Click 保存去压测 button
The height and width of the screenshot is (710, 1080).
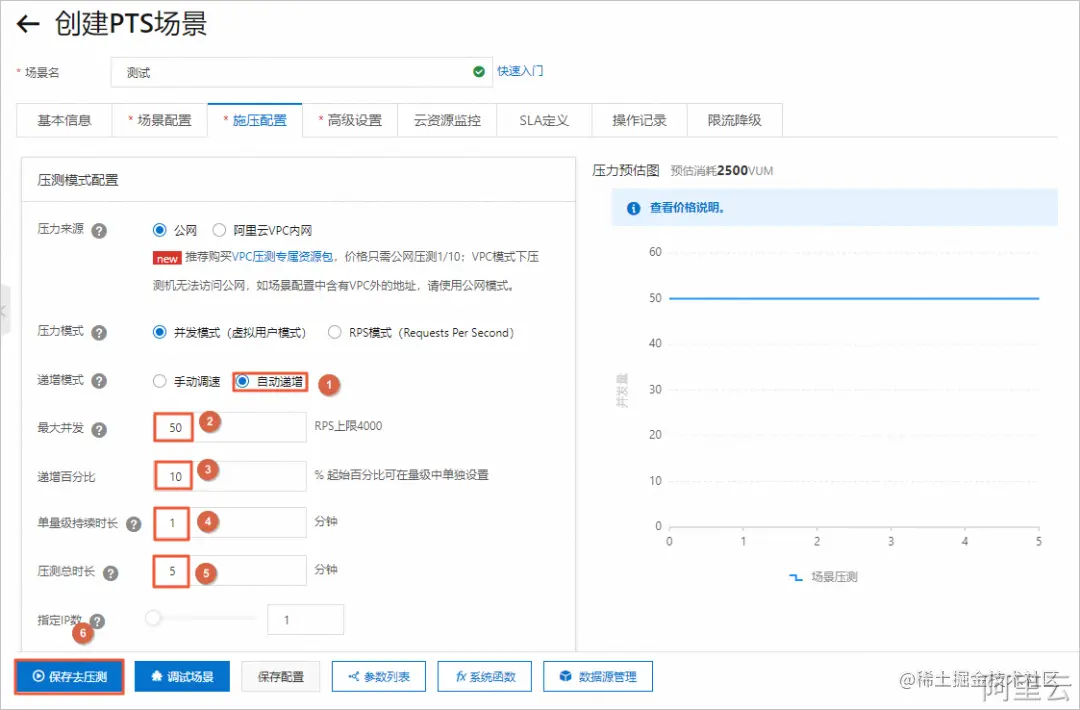coord(70,676)
